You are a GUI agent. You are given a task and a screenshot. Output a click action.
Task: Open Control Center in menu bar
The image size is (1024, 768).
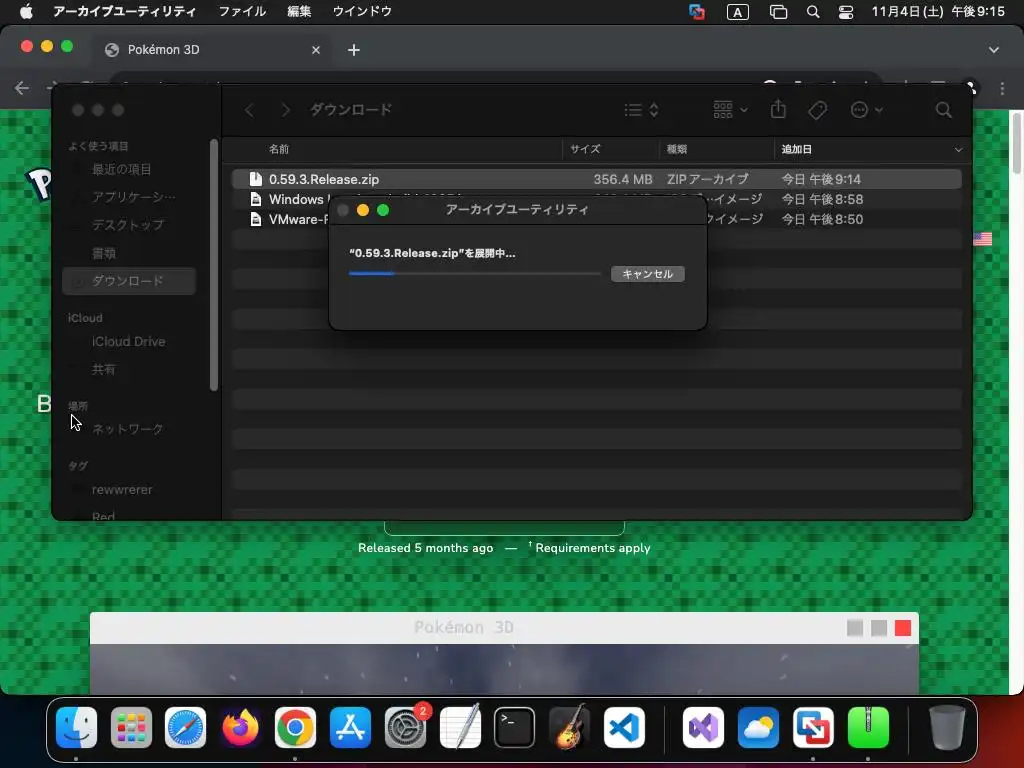pyautogui.click(x=846, y=12)
